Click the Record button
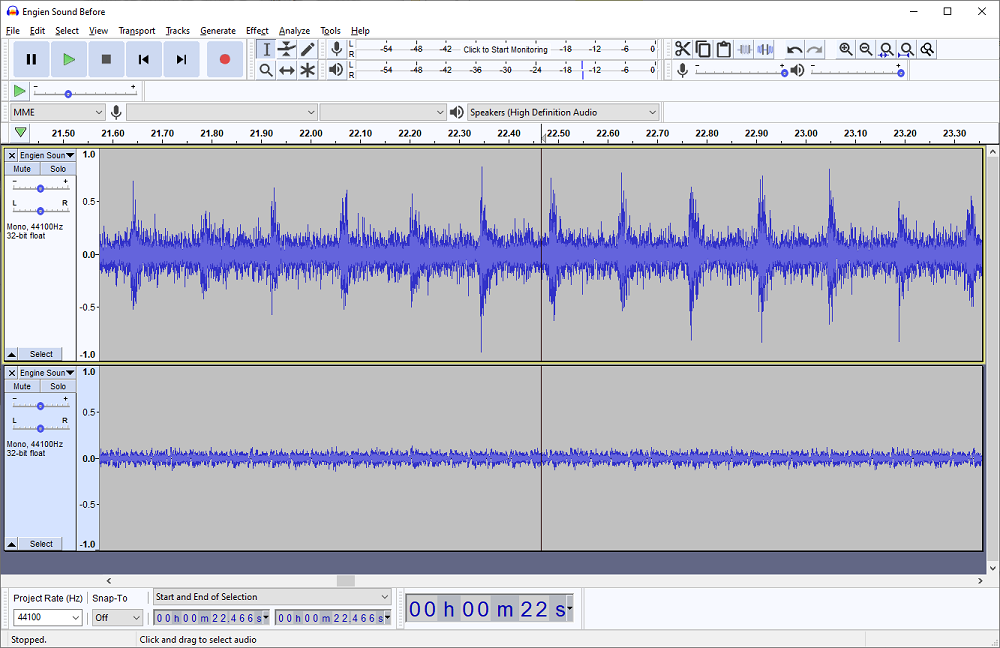 [224, 59]
